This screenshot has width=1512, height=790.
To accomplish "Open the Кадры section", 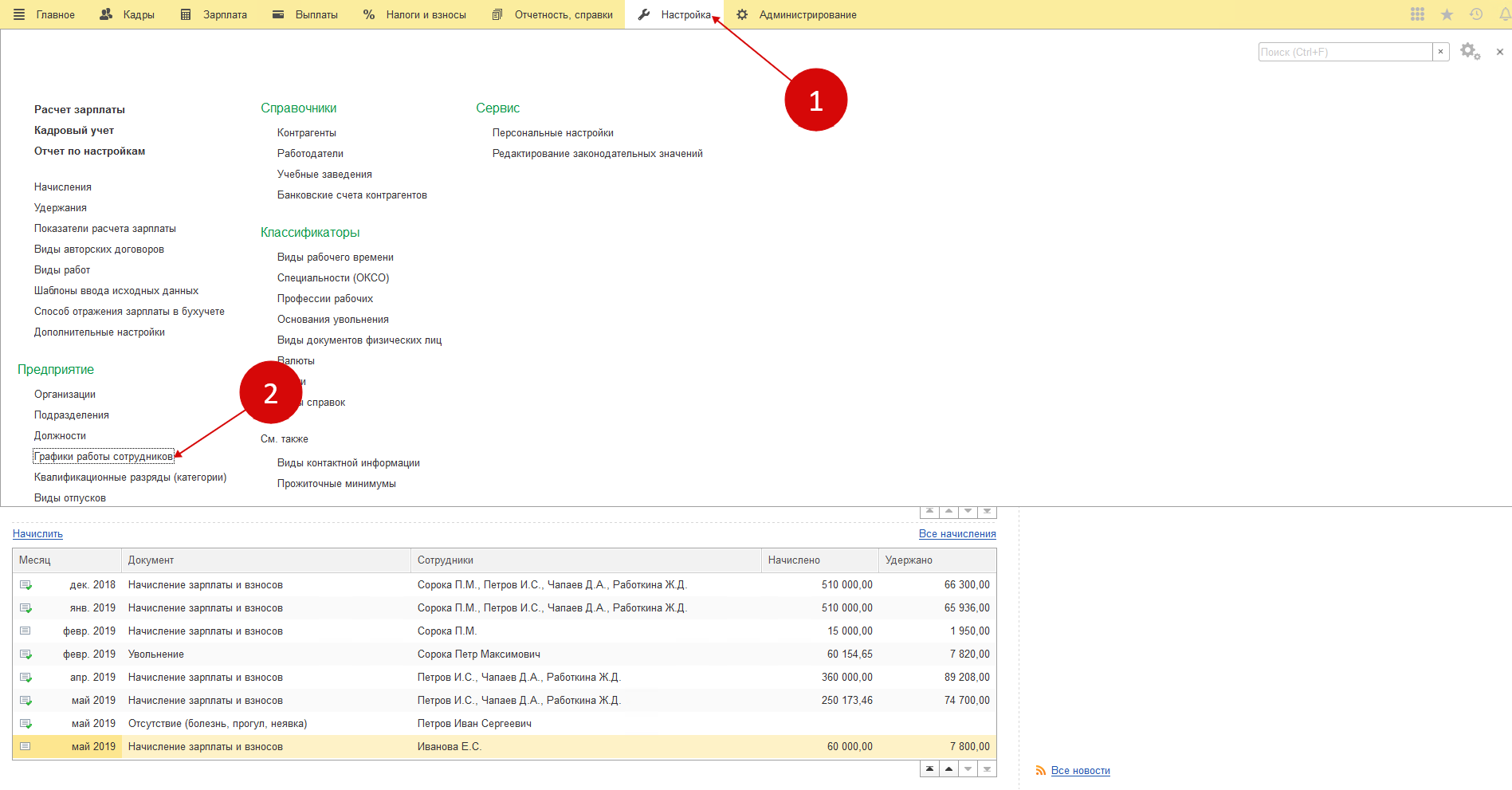I will tap(139, 14).
